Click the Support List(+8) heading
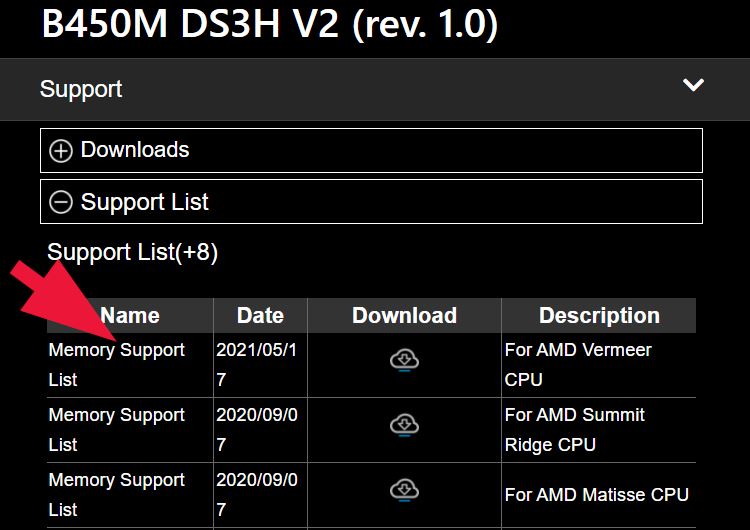The image size is (750, 530). [133, 252]
